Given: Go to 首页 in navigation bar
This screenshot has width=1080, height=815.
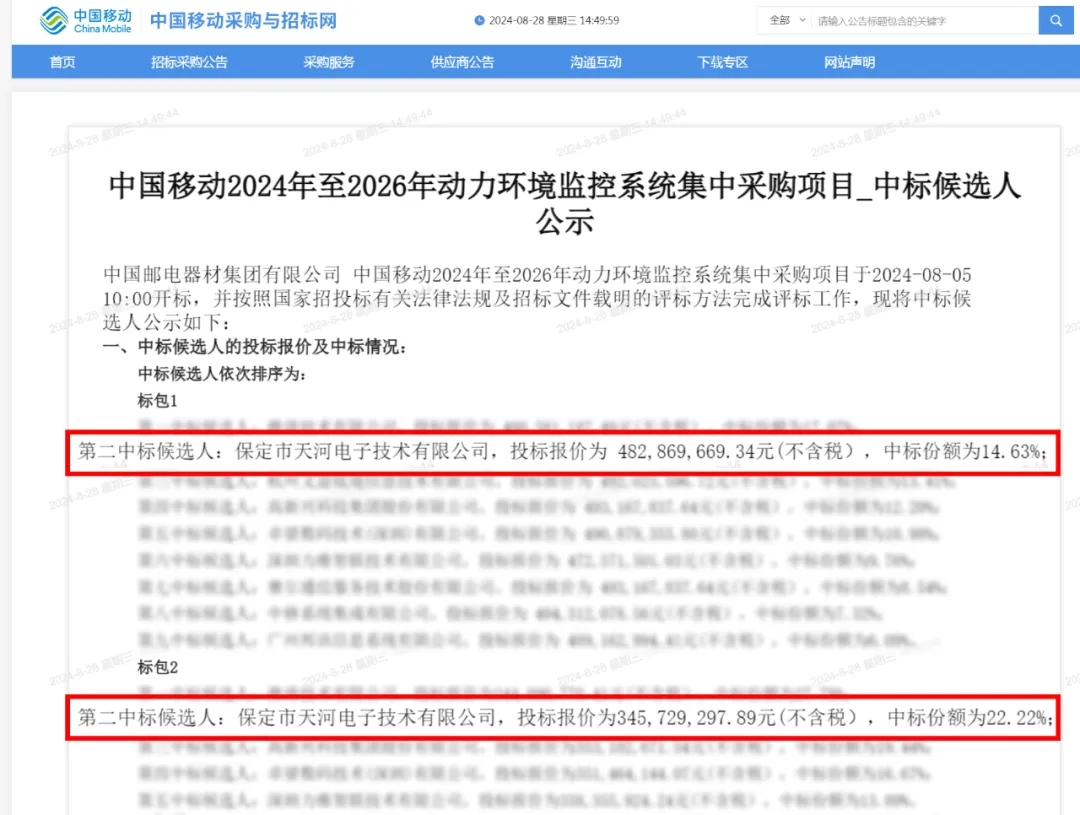Looking at the screenshot, I should tap(62, 62).
